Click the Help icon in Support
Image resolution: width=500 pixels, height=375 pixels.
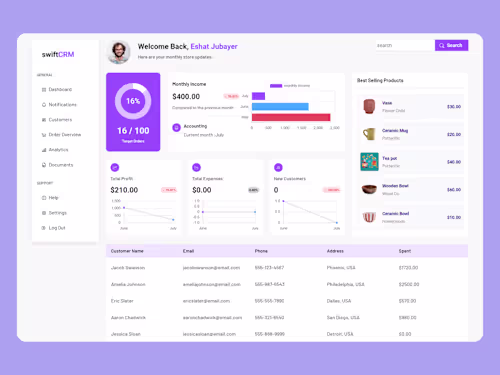coord(44,198)
